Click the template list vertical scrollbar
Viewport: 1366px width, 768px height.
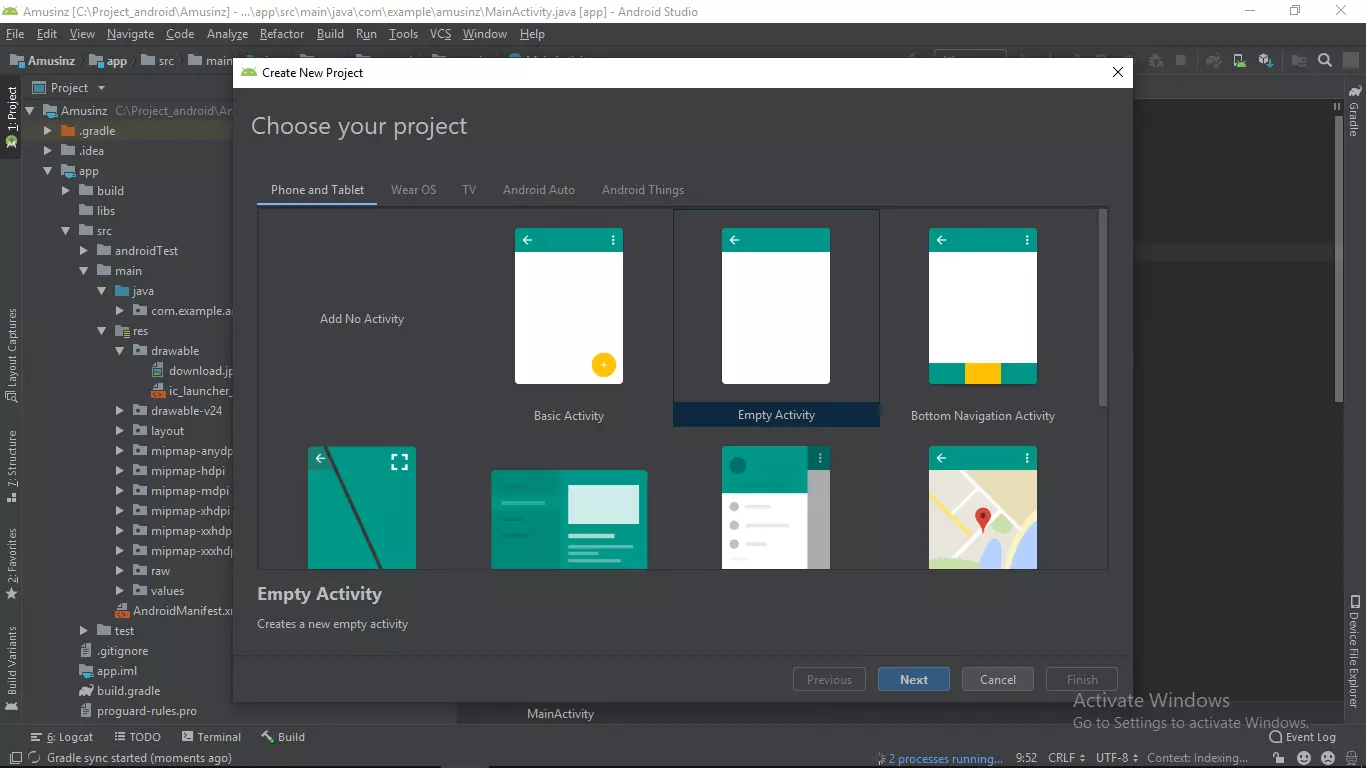tap(1103, 307)
